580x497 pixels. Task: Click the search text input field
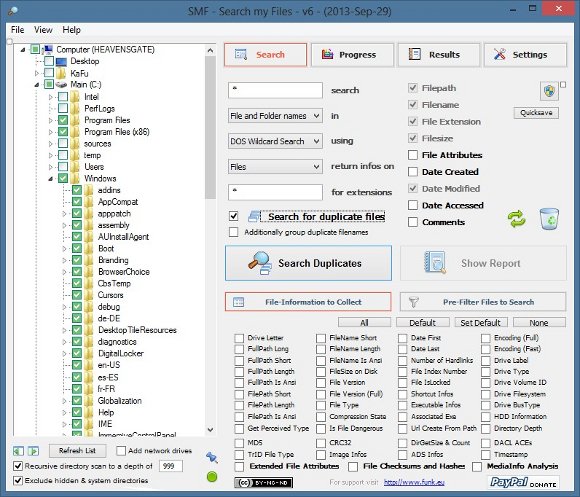pos(275,90)
